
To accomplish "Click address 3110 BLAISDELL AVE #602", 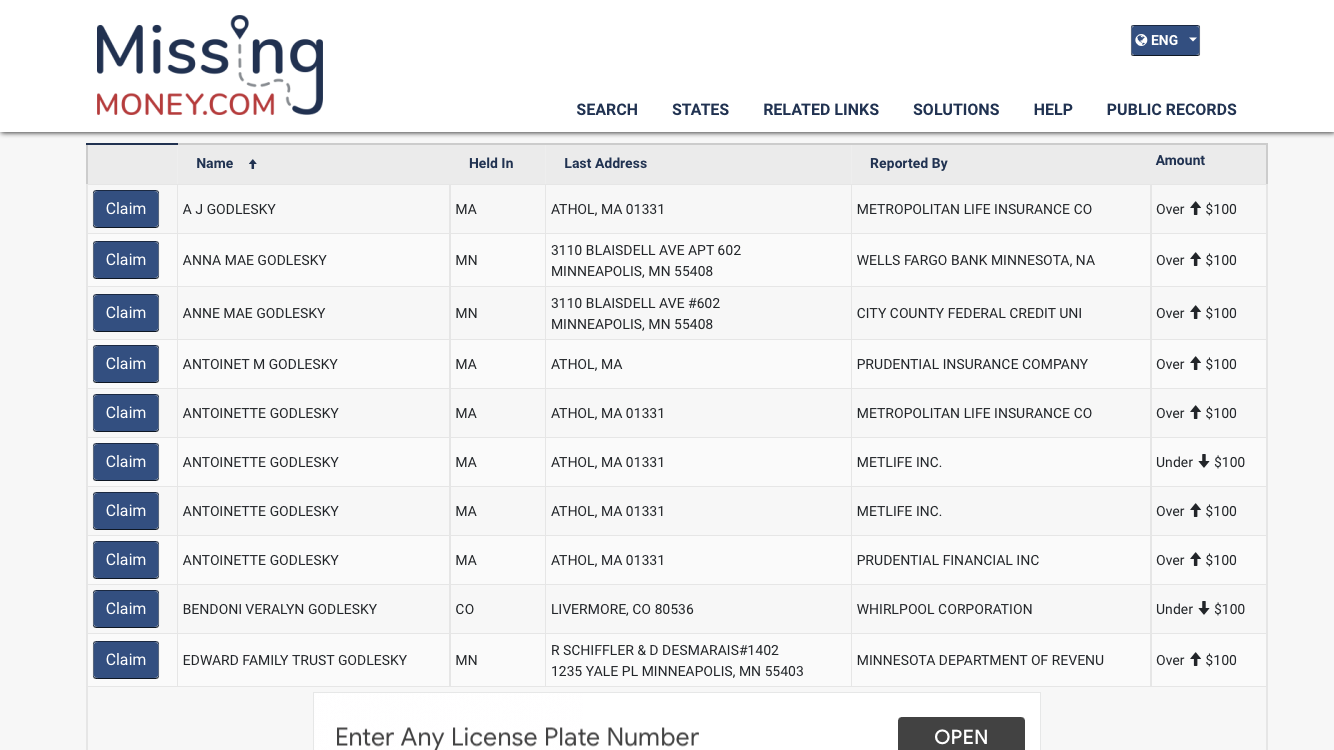I will pos(635,303).
